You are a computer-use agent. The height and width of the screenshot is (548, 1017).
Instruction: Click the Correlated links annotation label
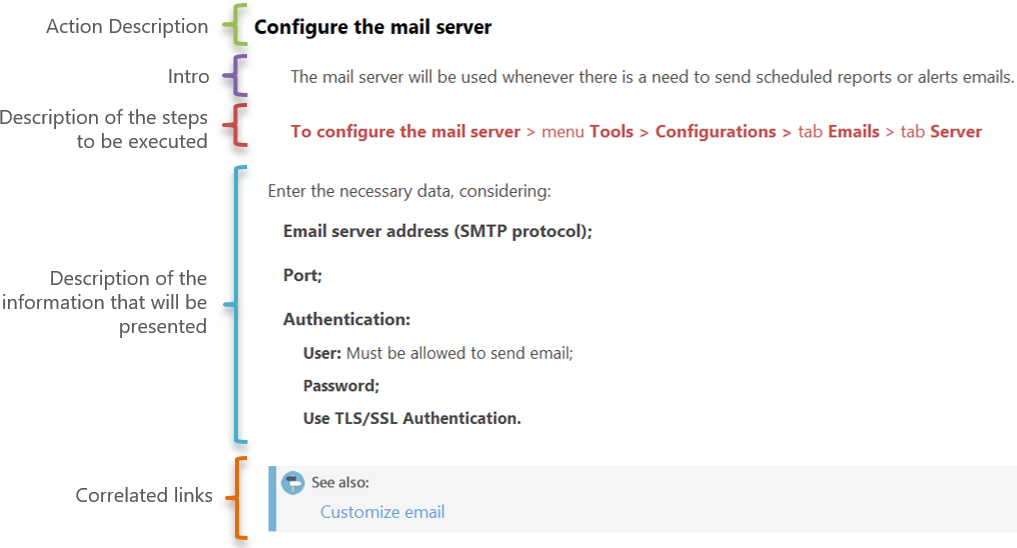pyautogui.click(x=144, y=495)
